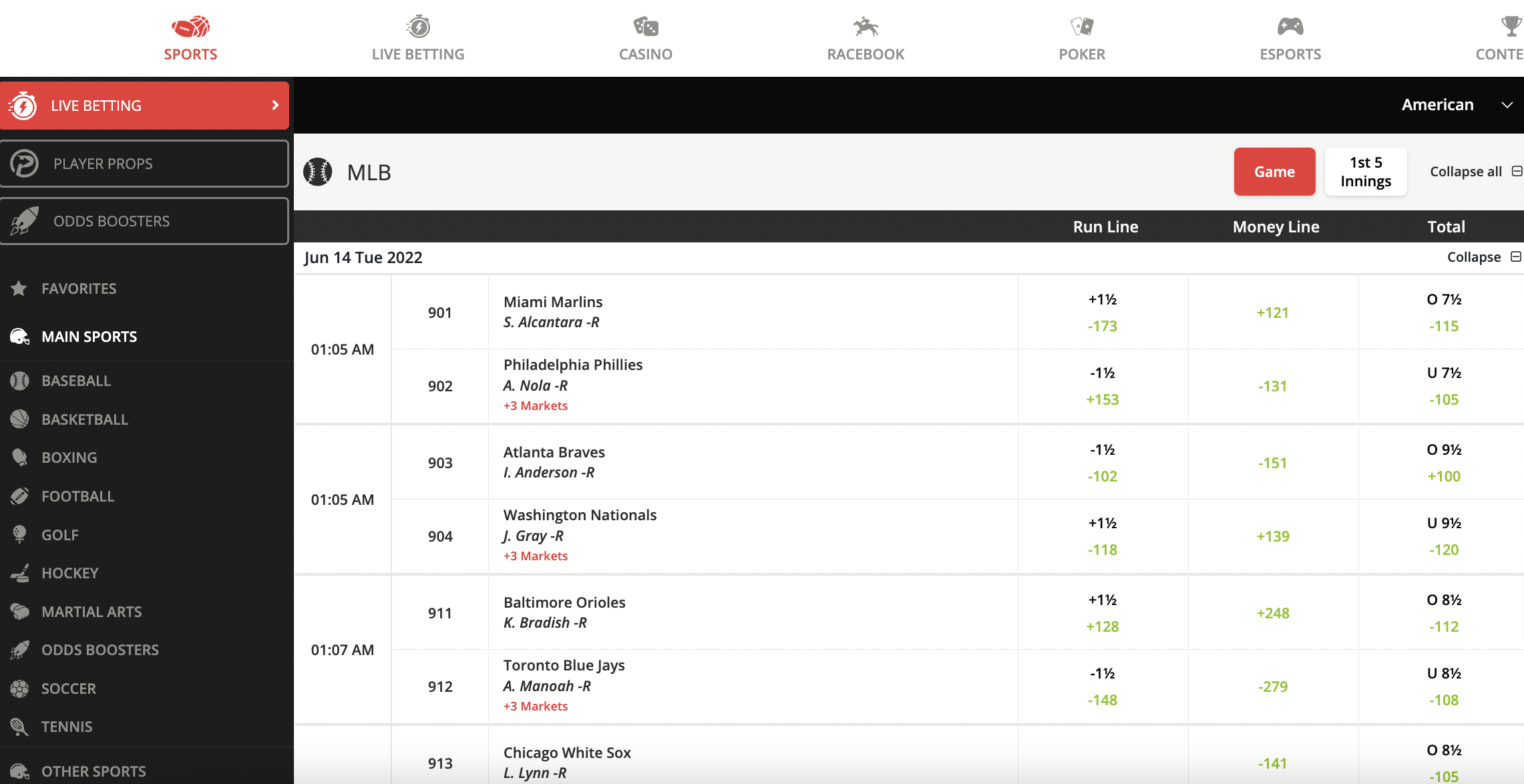Click the Live Betting stopwatch icon in top navigation
This screenshot has height=784, width=1524.
coord(418,27)
